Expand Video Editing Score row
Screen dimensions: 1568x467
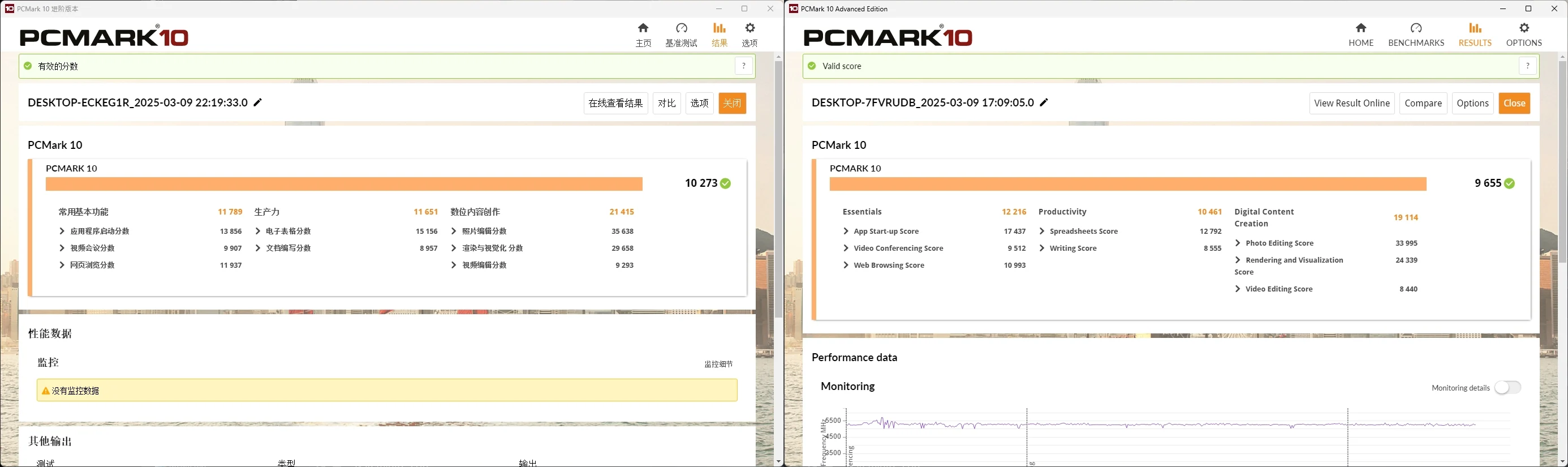1238,289
